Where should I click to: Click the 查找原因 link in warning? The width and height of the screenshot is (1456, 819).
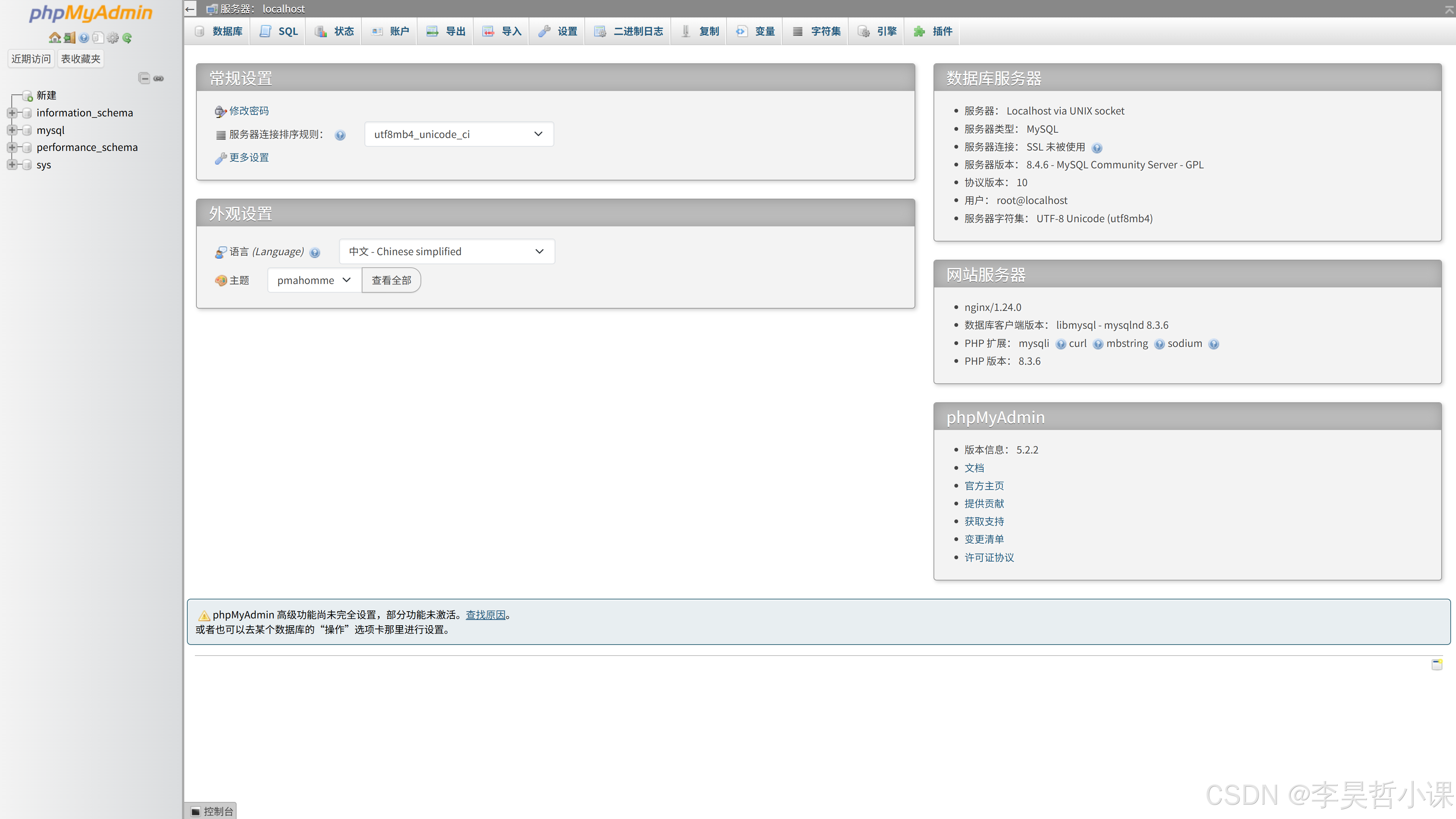click(485, 615)
